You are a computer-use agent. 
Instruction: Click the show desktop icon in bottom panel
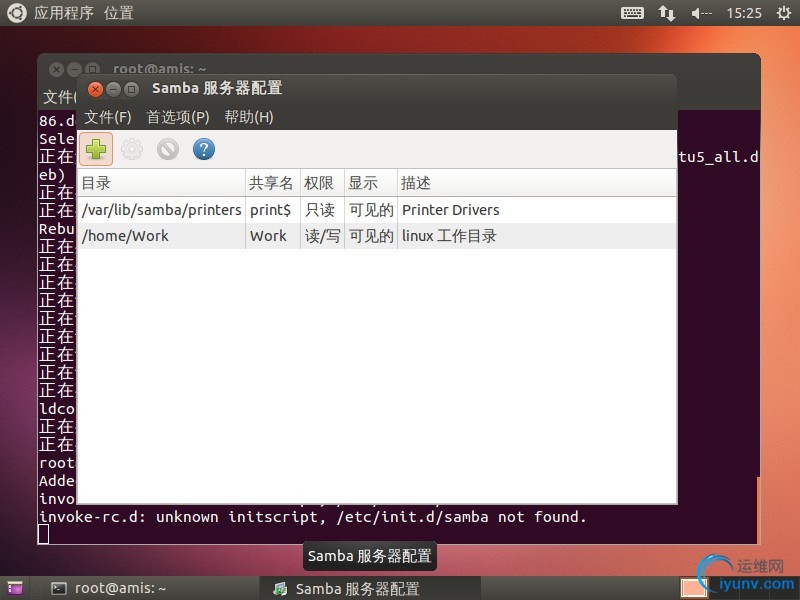15,589
